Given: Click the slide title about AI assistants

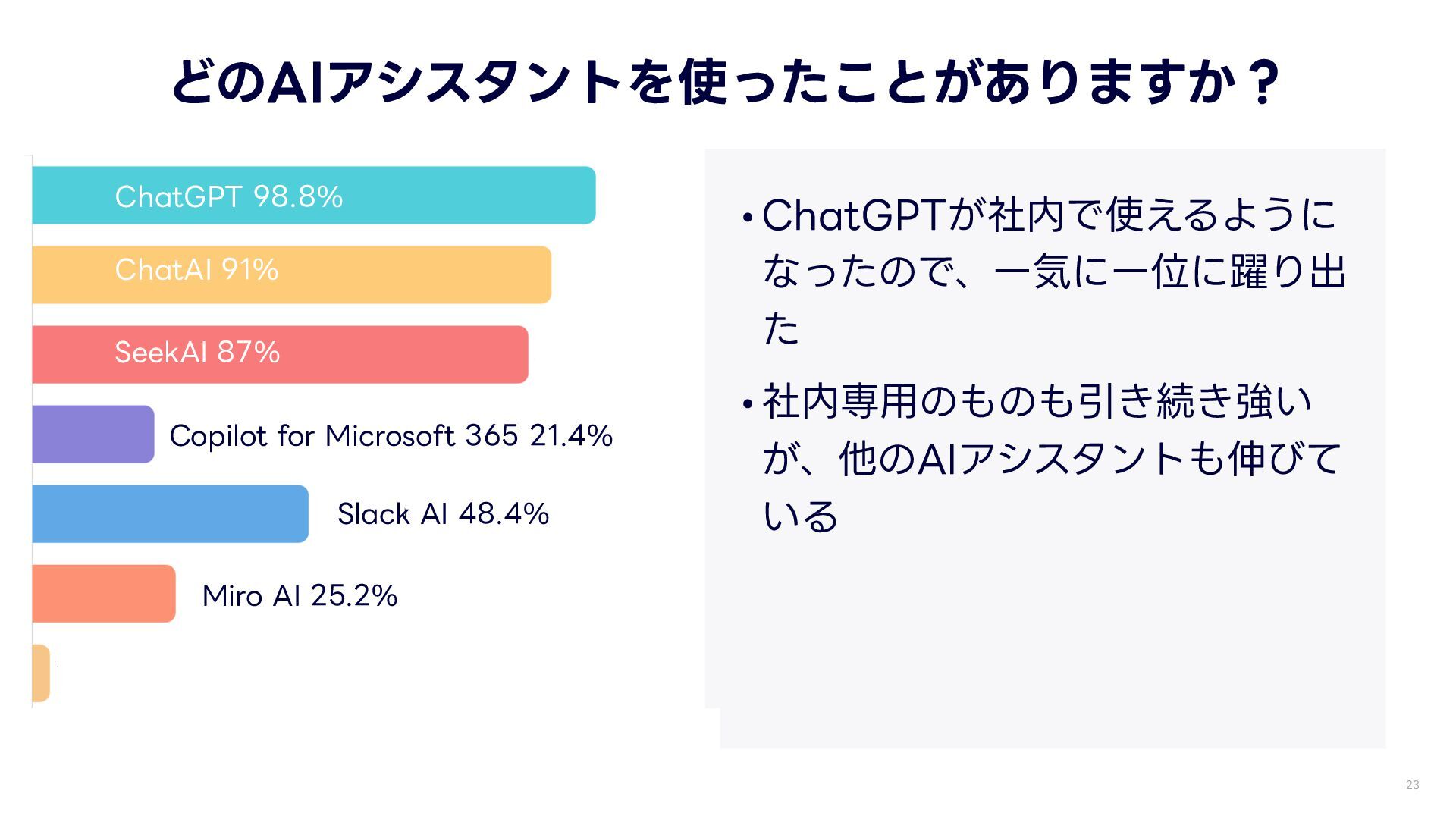Looking at the screenshot, I should 724,82.
